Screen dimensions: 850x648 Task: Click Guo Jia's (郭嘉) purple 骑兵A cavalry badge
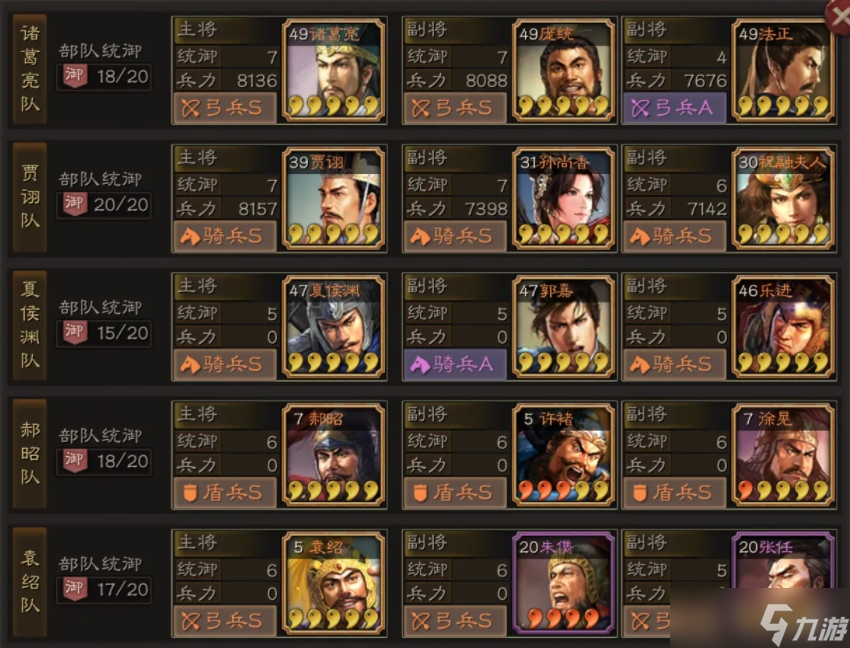tap(455, 364)
